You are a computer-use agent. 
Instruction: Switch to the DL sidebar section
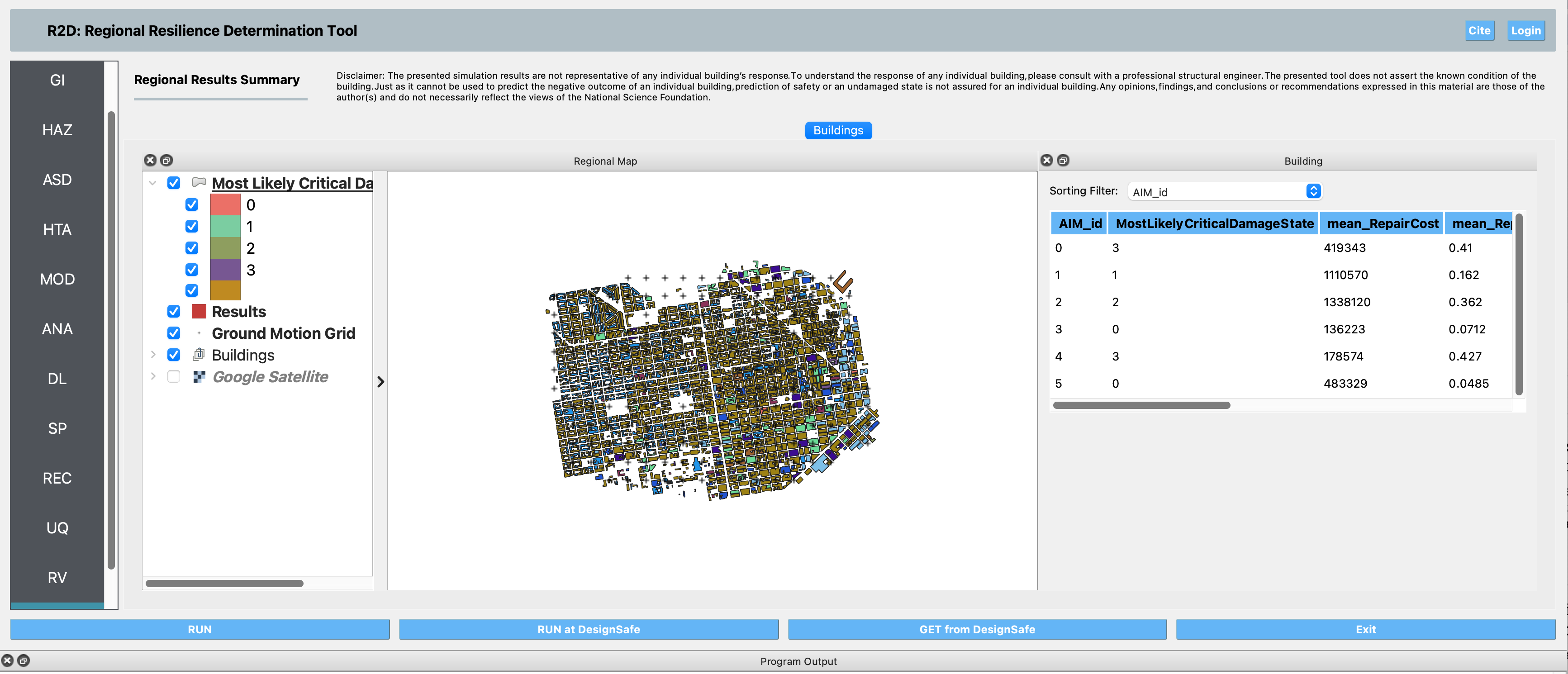[x=57, y=379]
